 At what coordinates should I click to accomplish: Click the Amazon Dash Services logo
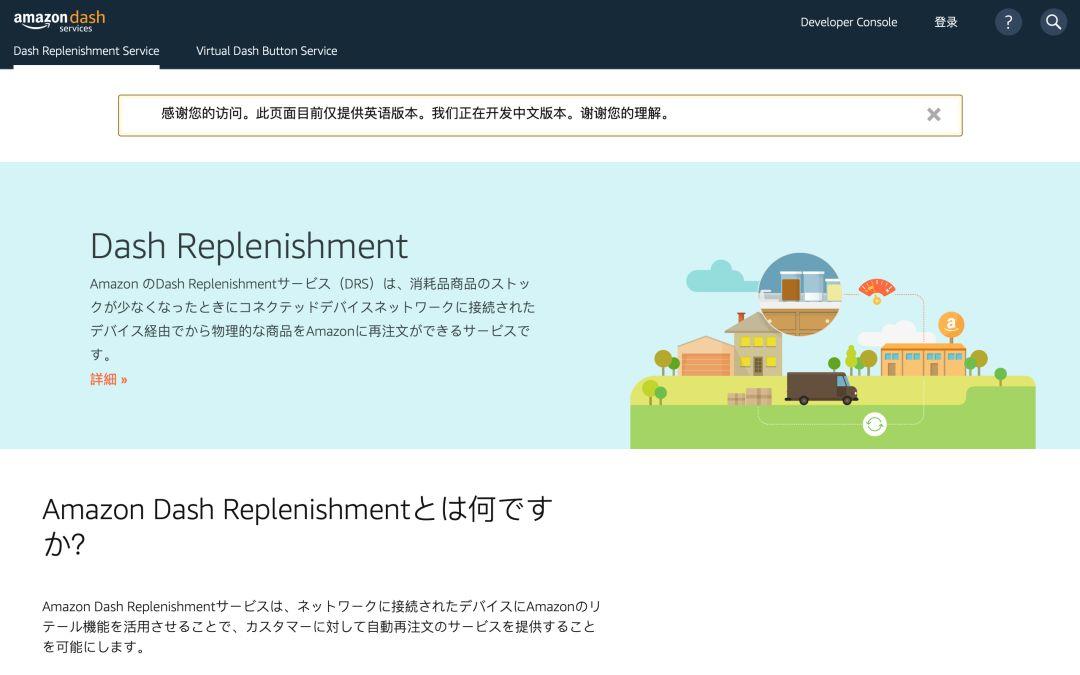point(59,21)
